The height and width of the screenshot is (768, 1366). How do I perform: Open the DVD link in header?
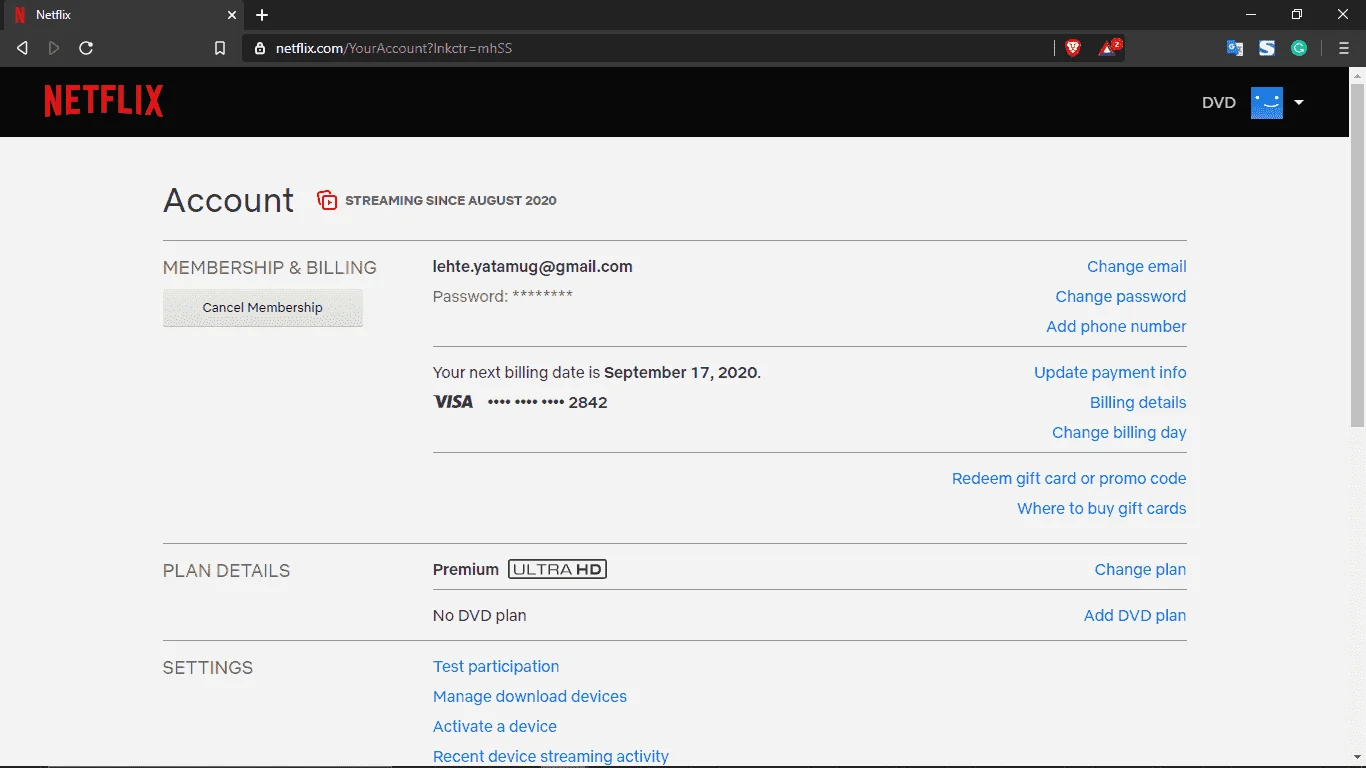coord(1219,102)
